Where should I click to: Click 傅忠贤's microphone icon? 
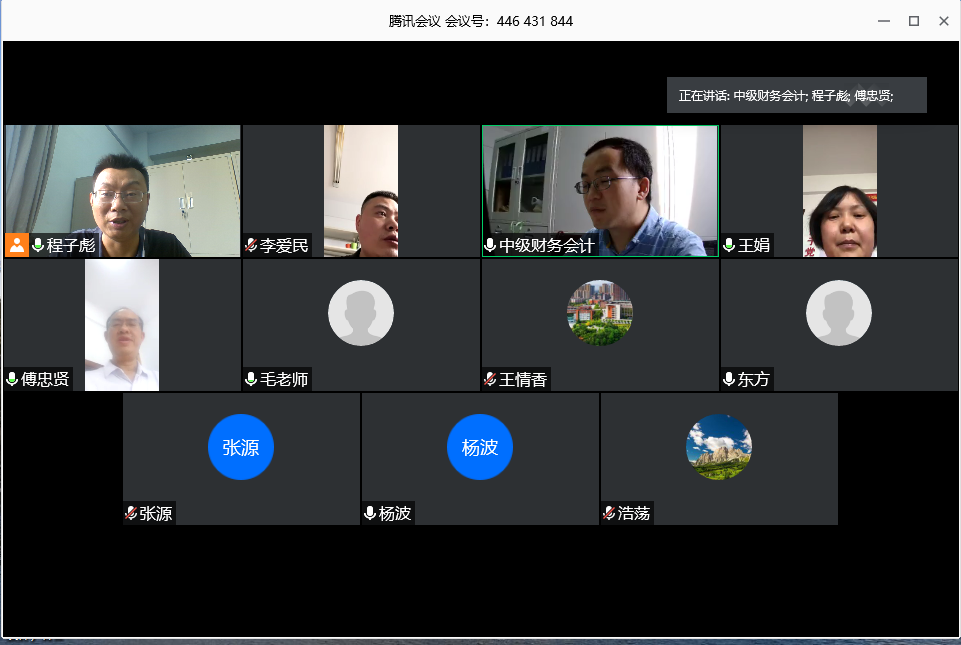[x=12, y=379]
